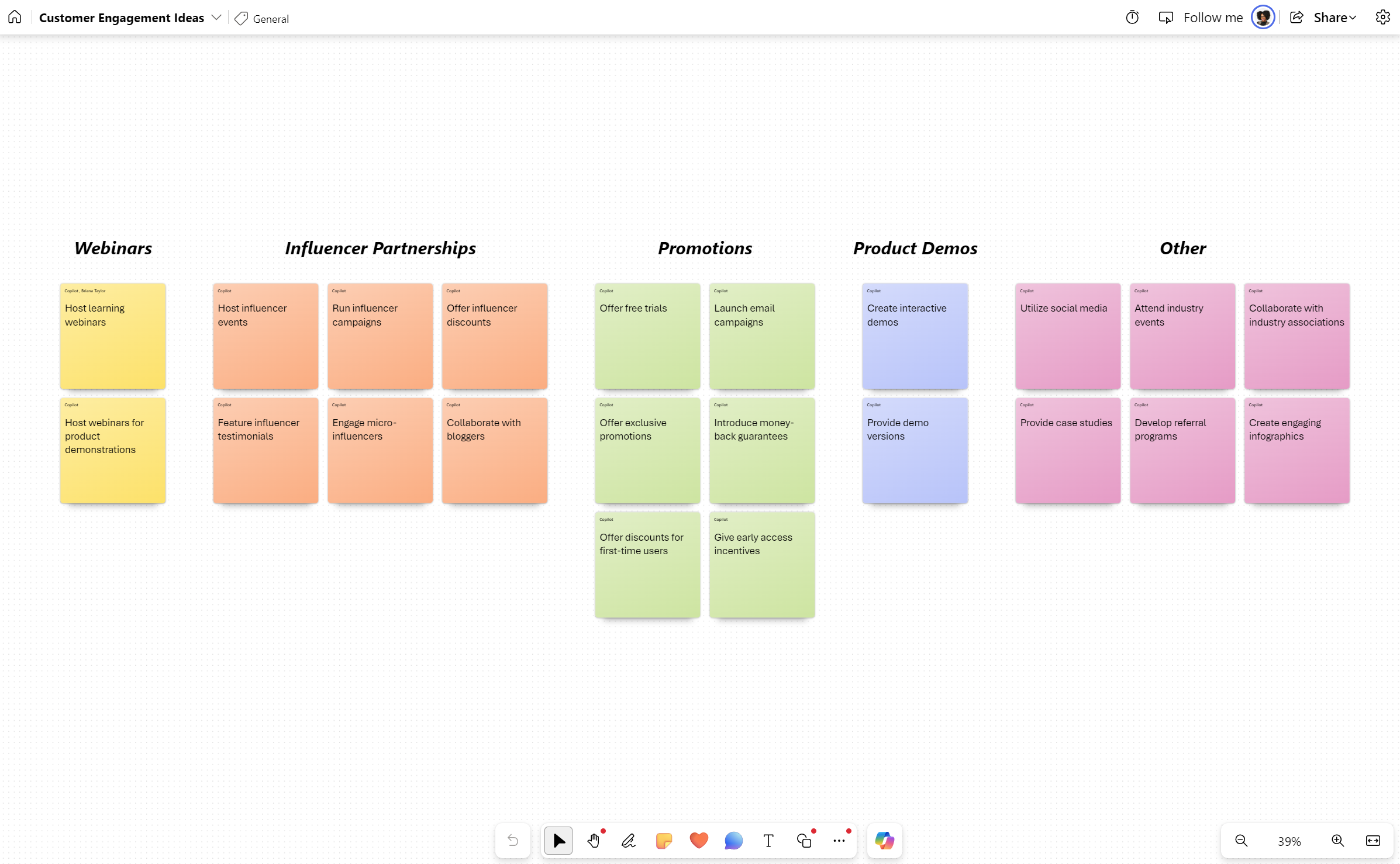Viewport: 1400px width, 864px height.
Task: Go to the Home icon
Action: pos(15,18)
